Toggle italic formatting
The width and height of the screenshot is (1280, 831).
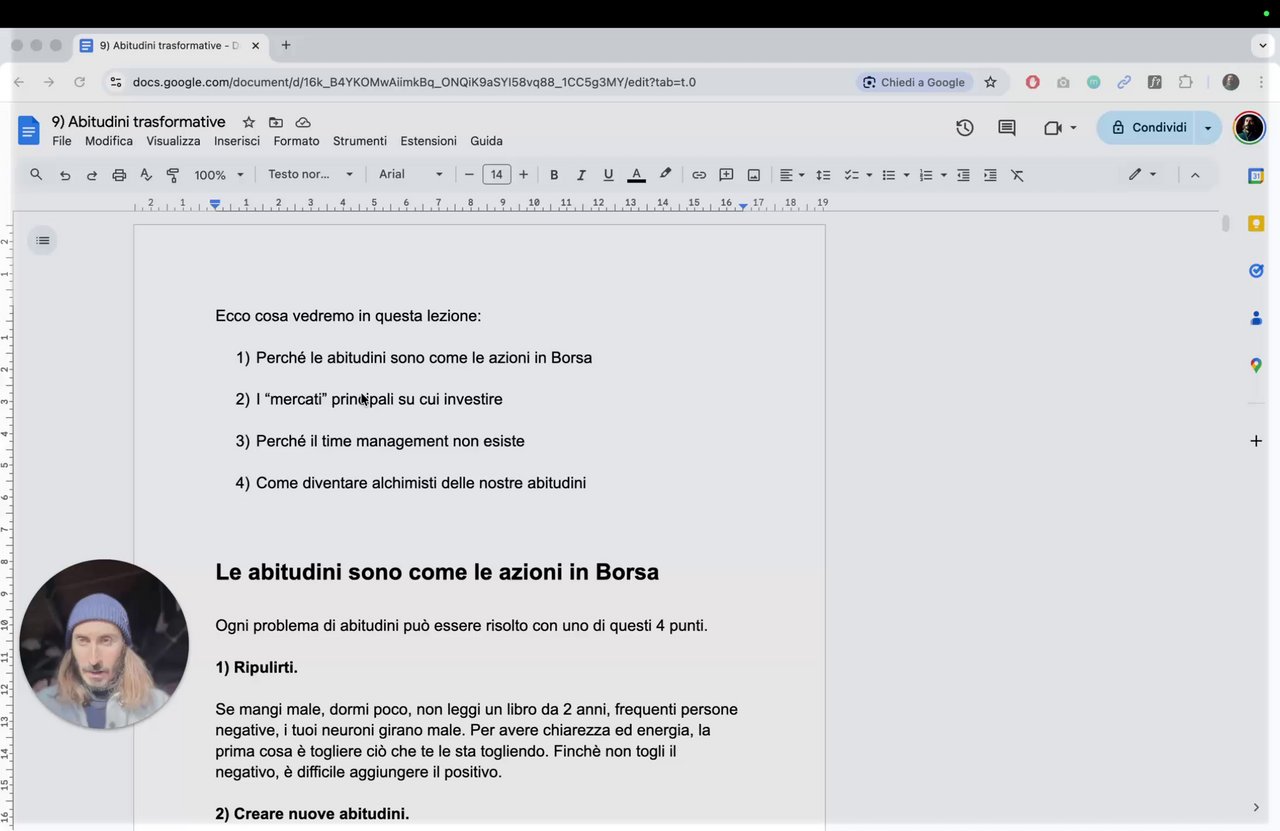[x=581, y=175]
